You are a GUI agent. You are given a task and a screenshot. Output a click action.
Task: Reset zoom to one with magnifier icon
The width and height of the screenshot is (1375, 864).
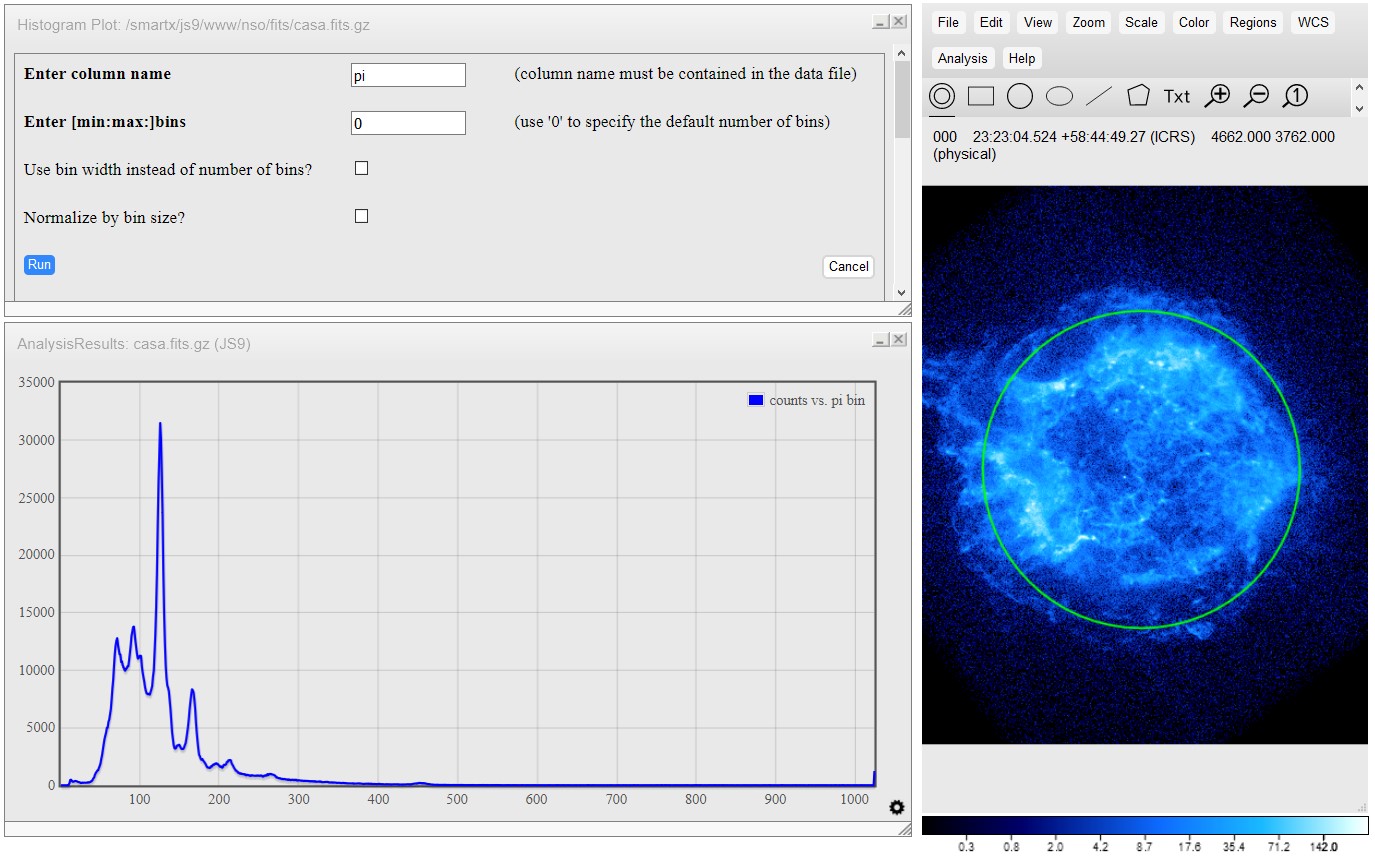pos(1295,96)
